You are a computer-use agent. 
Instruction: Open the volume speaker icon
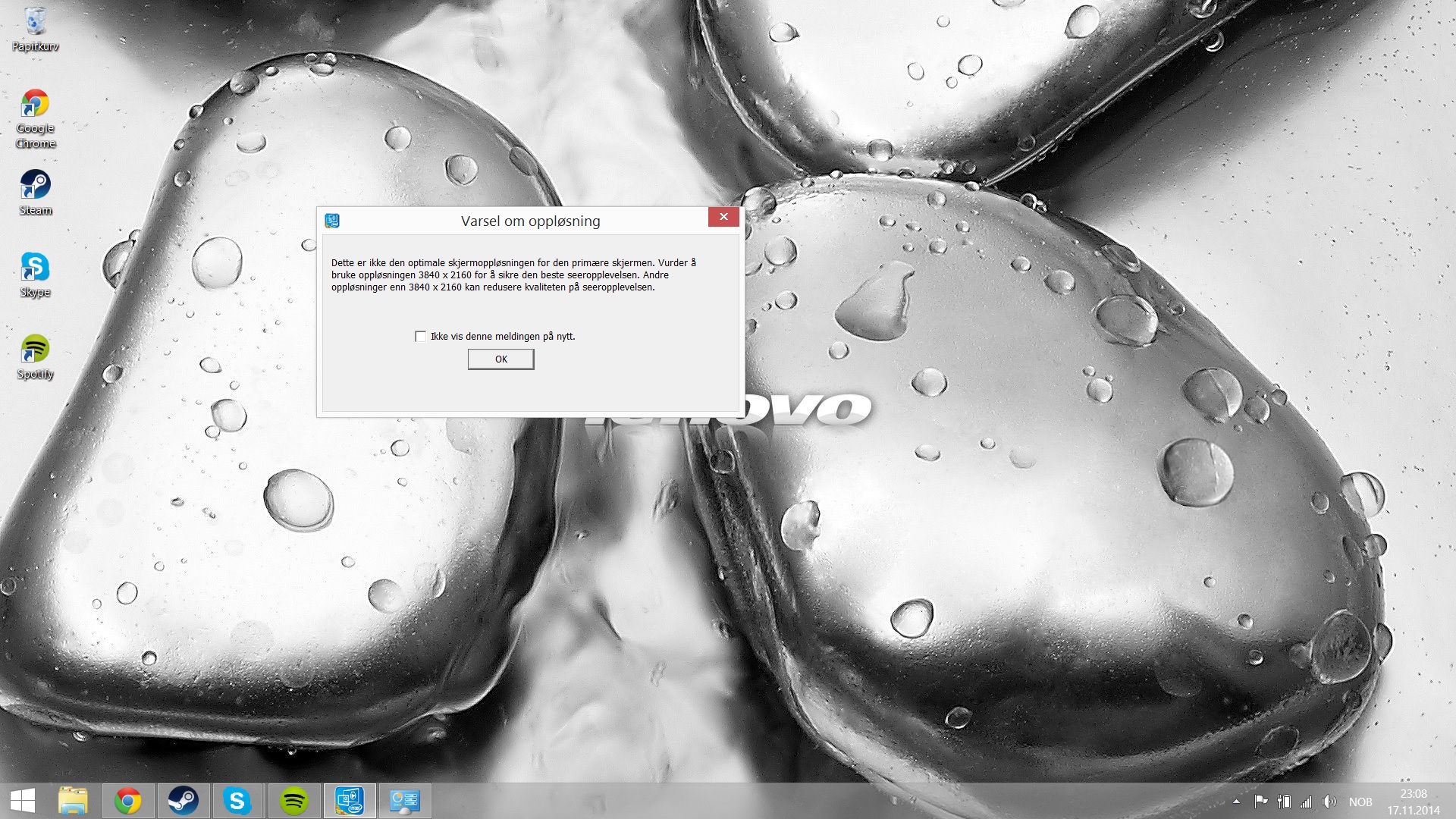1329,802
